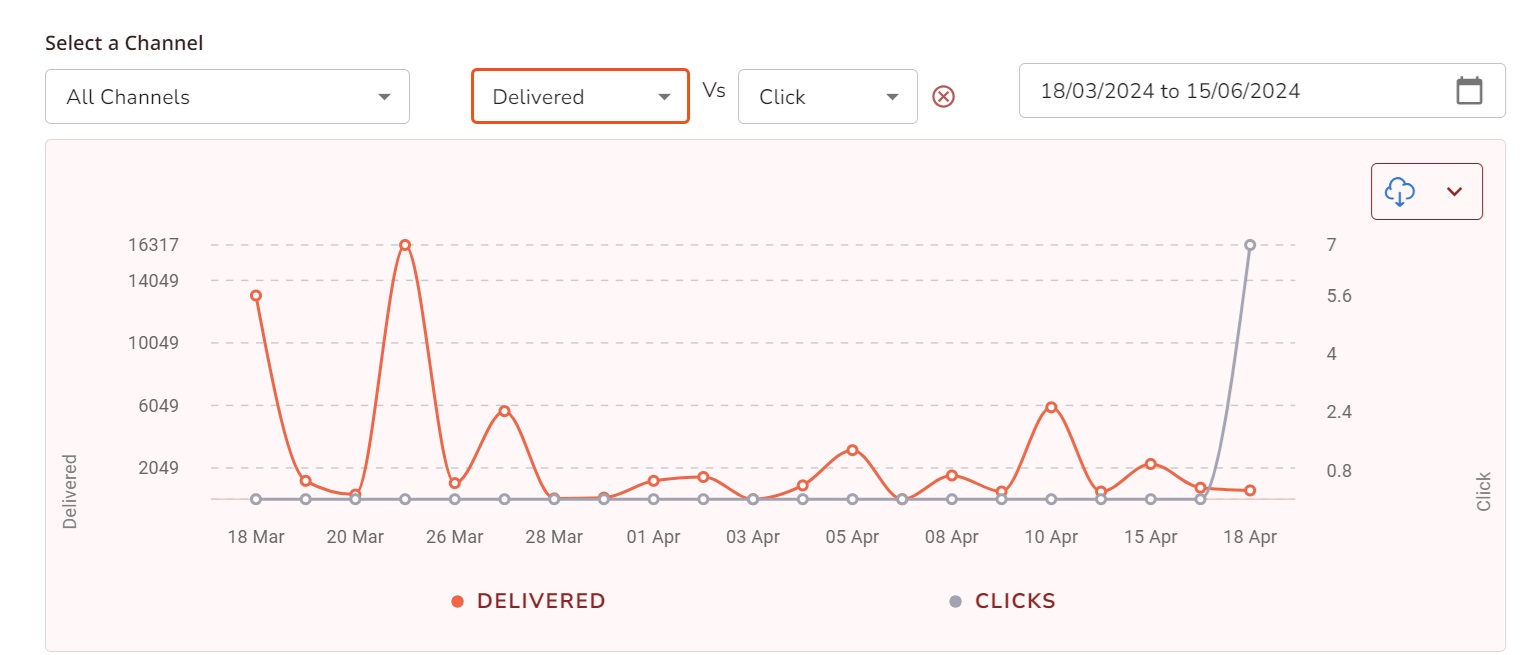
Task: Expand the download options chevron
Action: pyautogui.click(x=1455, y=191)
